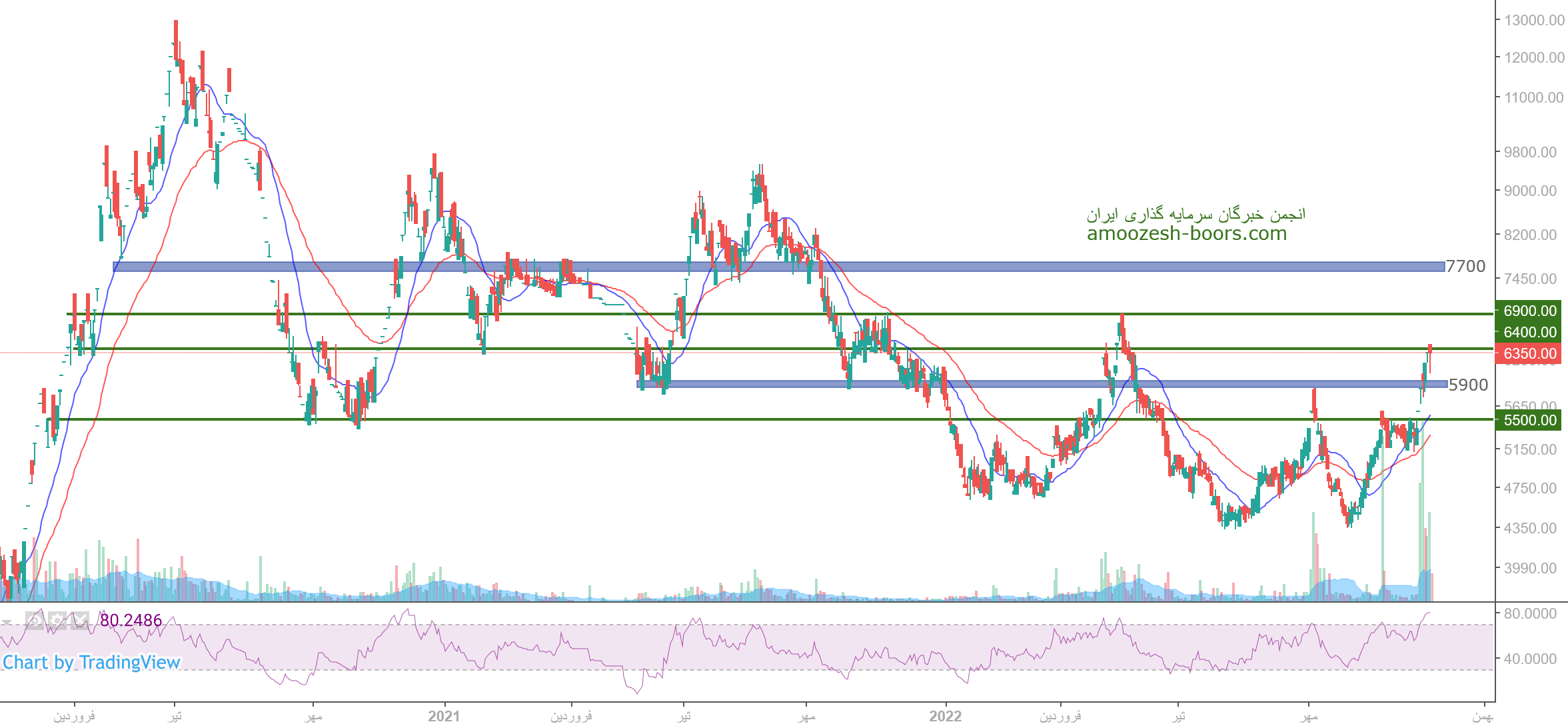1568x726 pixels.
Task: Remove RSI indicator with X icon
Action: (80, 621)
